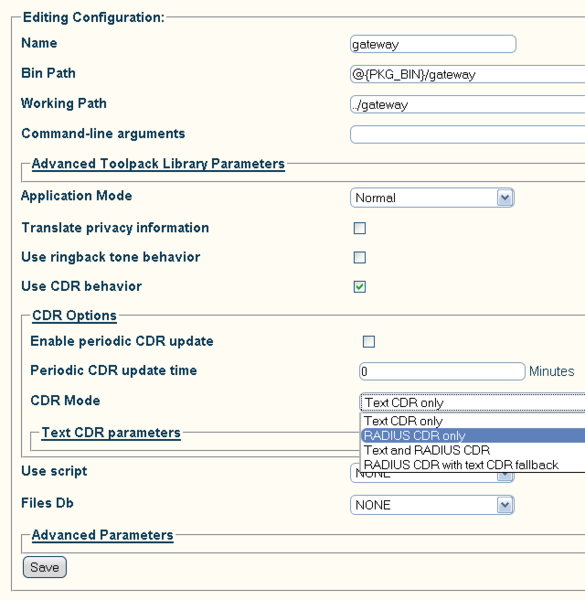Focus the Command-line arguments field
Viewport: 585px width, 600px height.
coord(468,134)
